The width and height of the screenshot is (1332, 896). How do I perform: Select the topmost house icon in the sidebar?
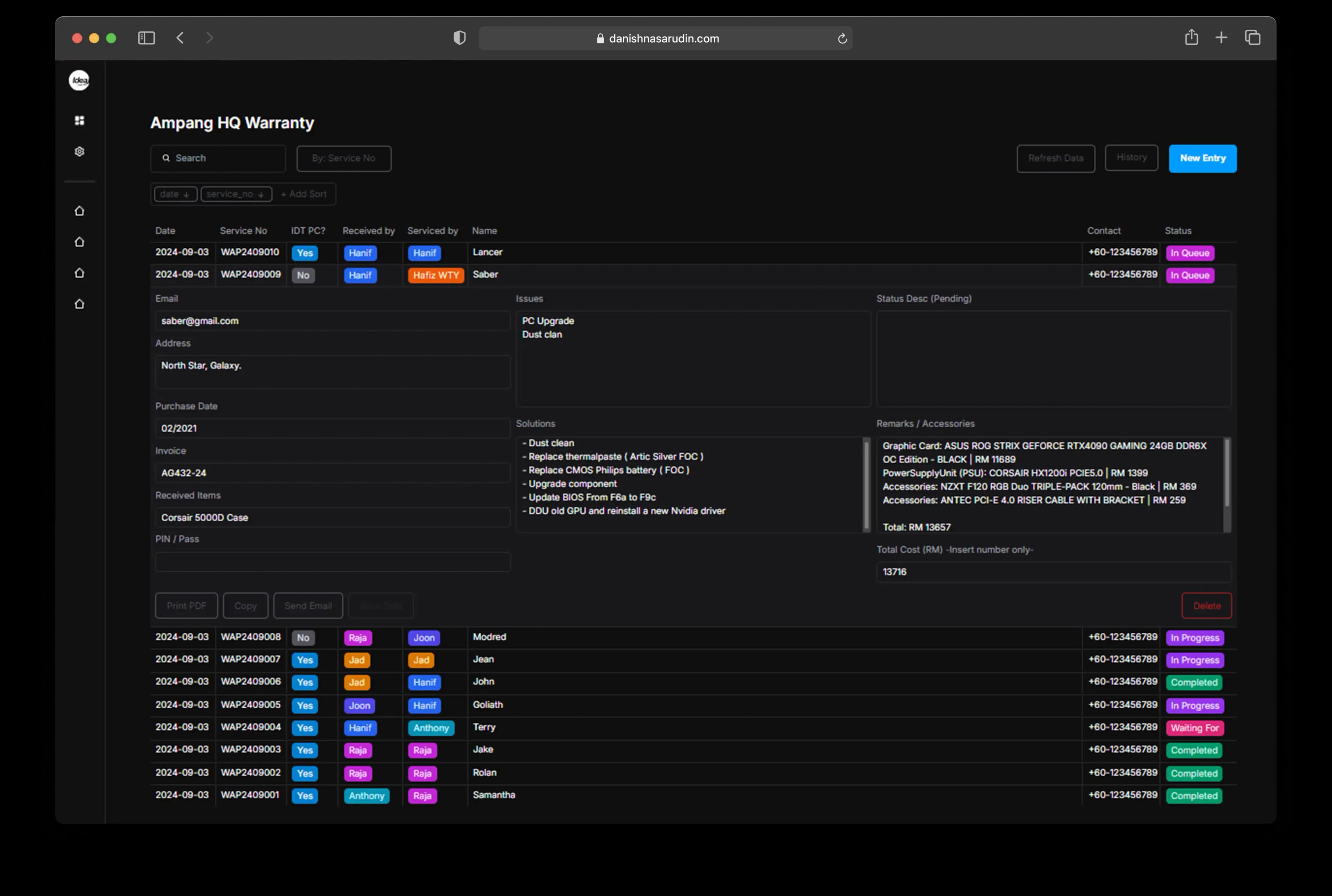tap(79, 211)
